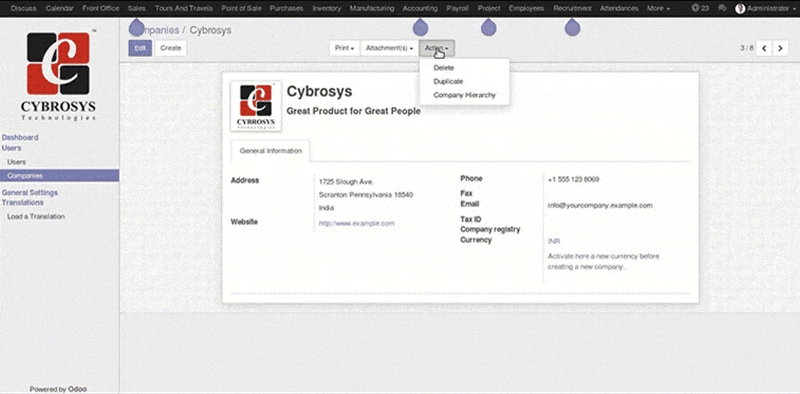Open the Attachment(s) dropdown

(389, 48)
